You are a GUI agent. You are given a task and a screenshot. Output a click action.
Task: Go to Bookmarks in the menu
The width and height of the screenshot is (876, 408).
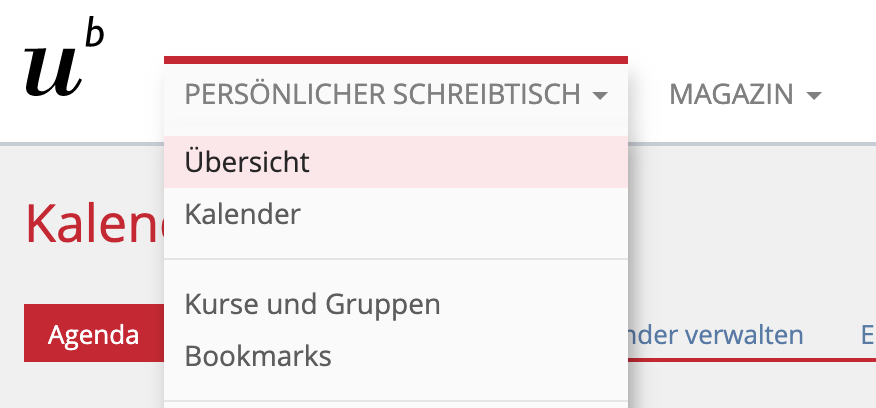[258, 355]
